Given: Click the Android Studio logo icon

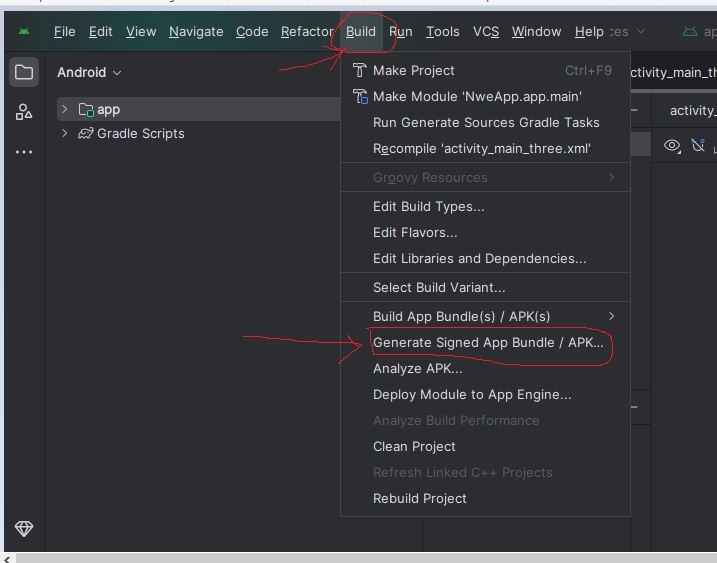Looking at the screenshot, I should click(24, 32).
